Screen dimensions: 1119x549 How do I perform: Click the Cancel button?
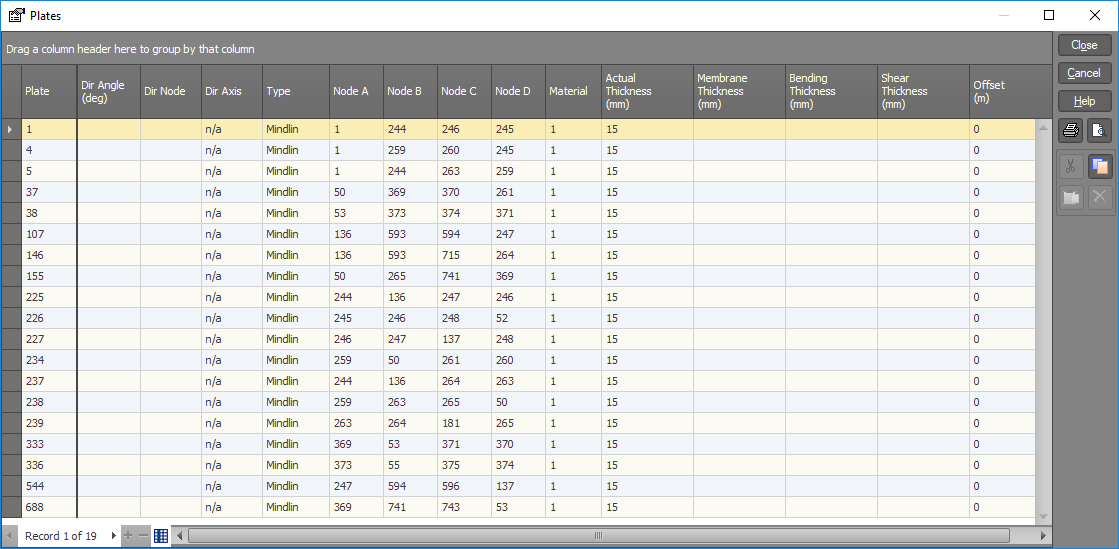click(1084, 73)
